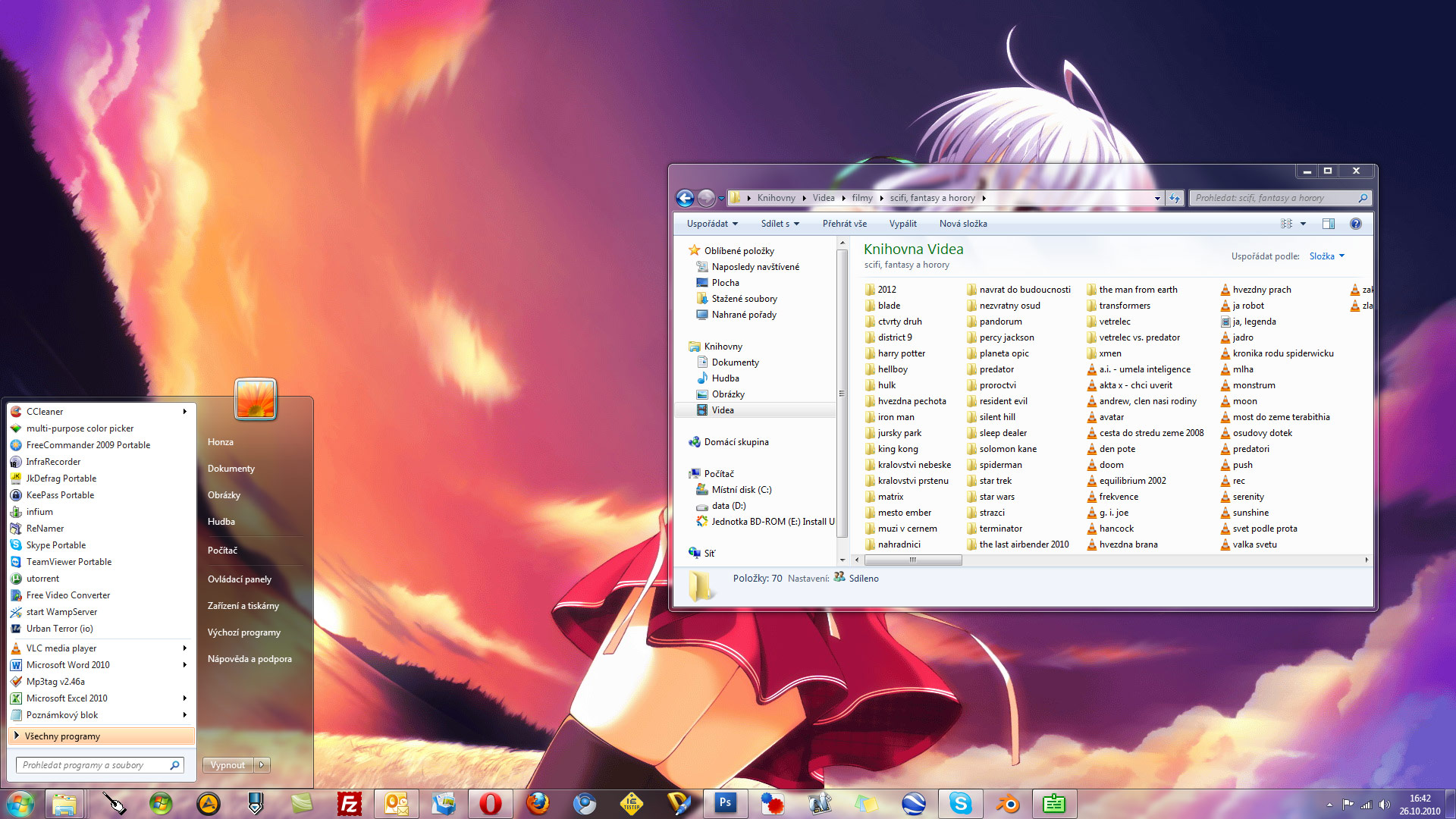Click the clock showing 16:42
Image resolution: width=1456 pixels, height=819 pixels.
pos(1420,799)
